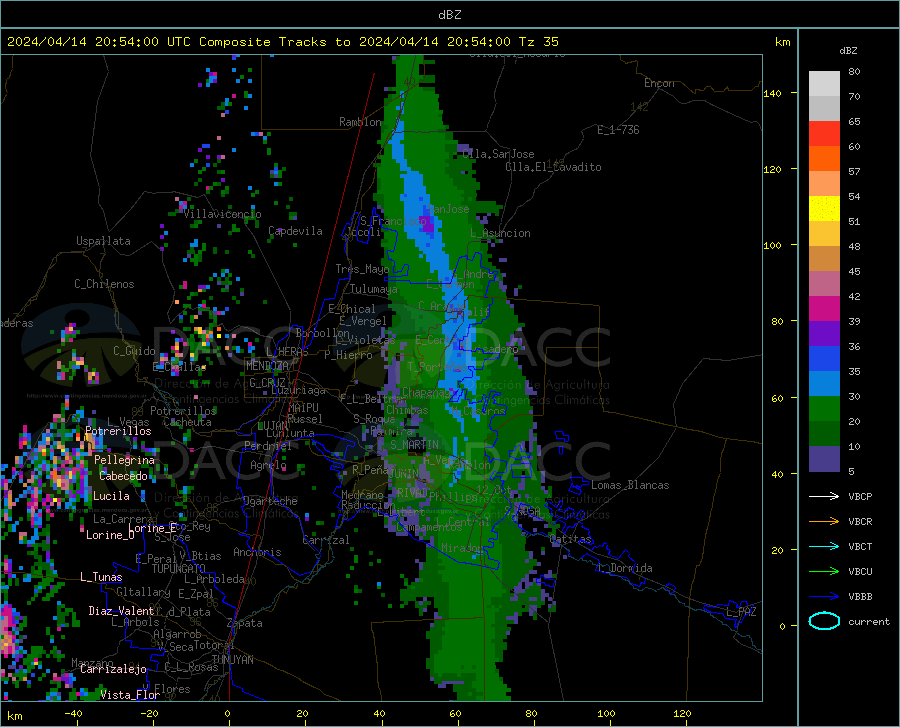Screen dimensions: 900x727
Task: Click the Uspallata map label
Action: (103, 241)
